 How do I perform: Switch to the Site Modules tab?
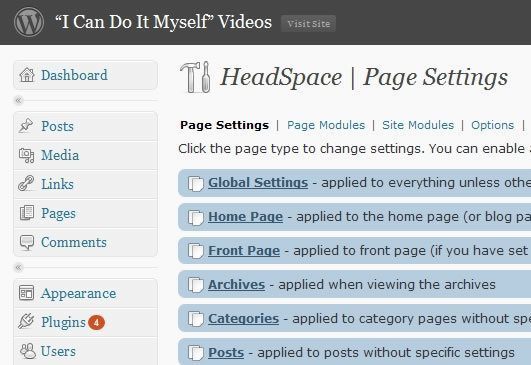point(418,125)
